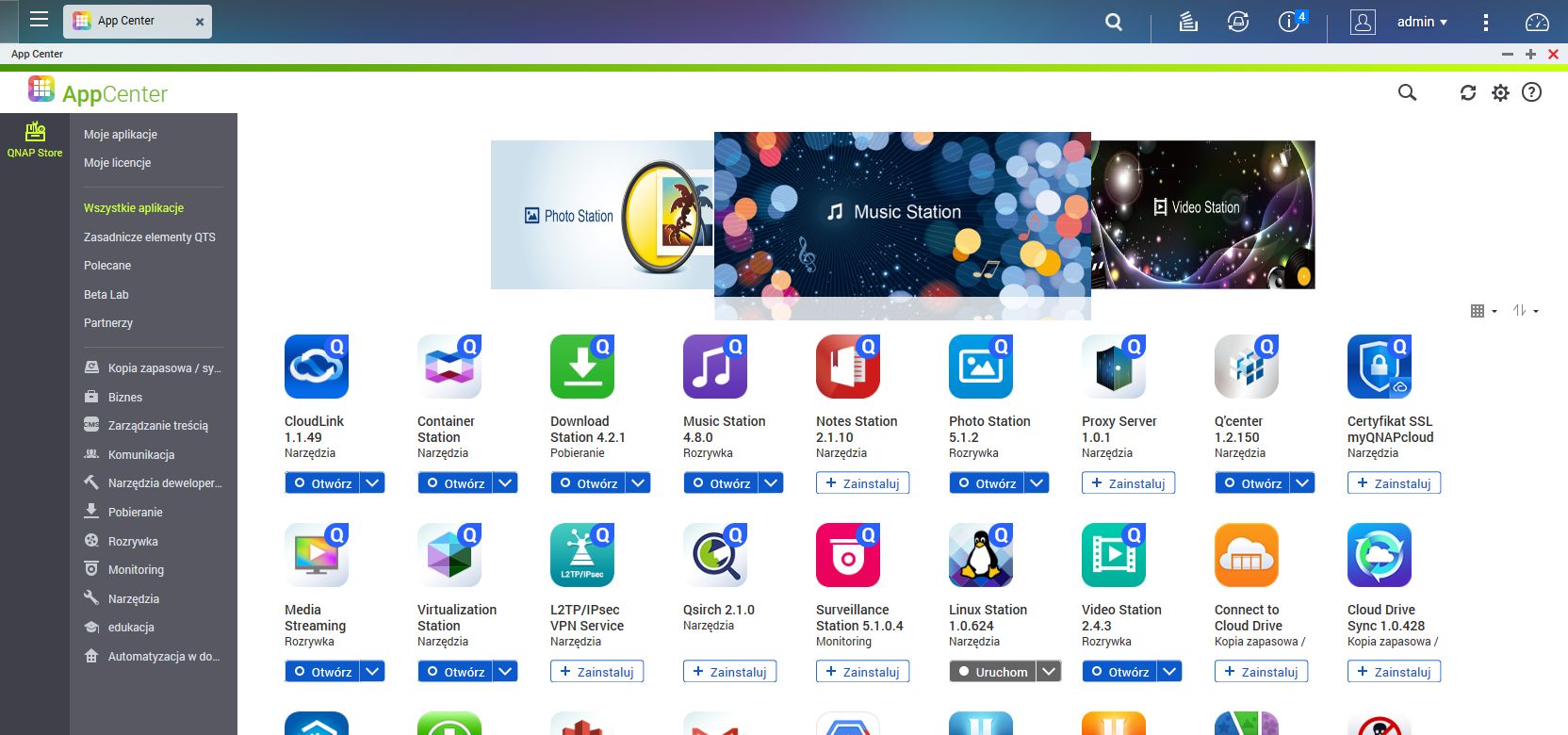The image size is (1568, 735).
Task: Click the Linux Station penguin icon
Action: (x=981, y=555)
